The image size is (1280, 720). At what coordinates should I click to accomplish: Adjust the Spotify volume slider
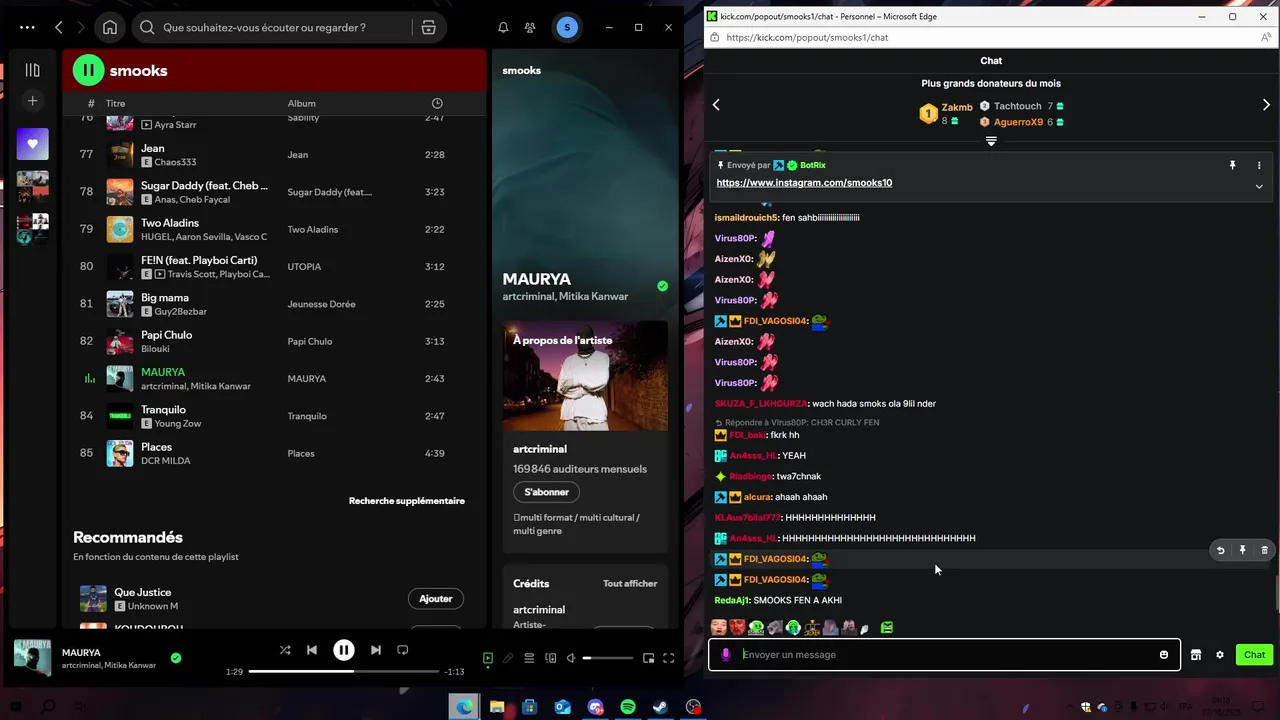[x=608, y=658]
